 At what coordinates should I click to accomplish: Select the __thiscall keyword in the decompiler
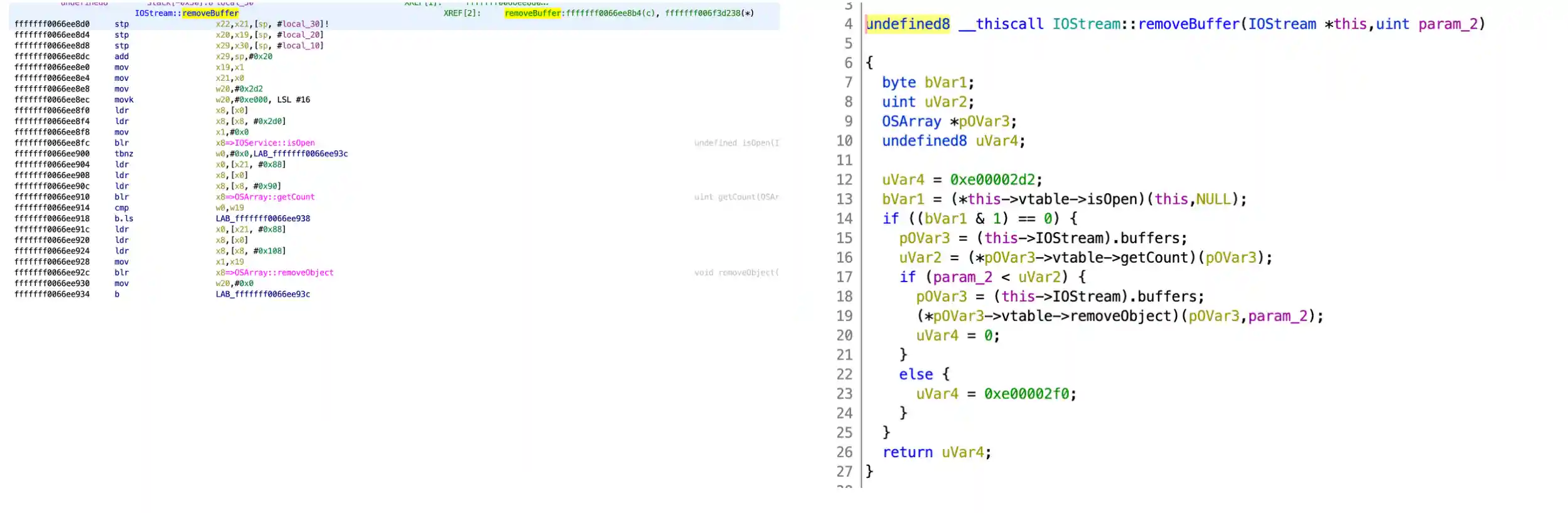point(1001,24)
